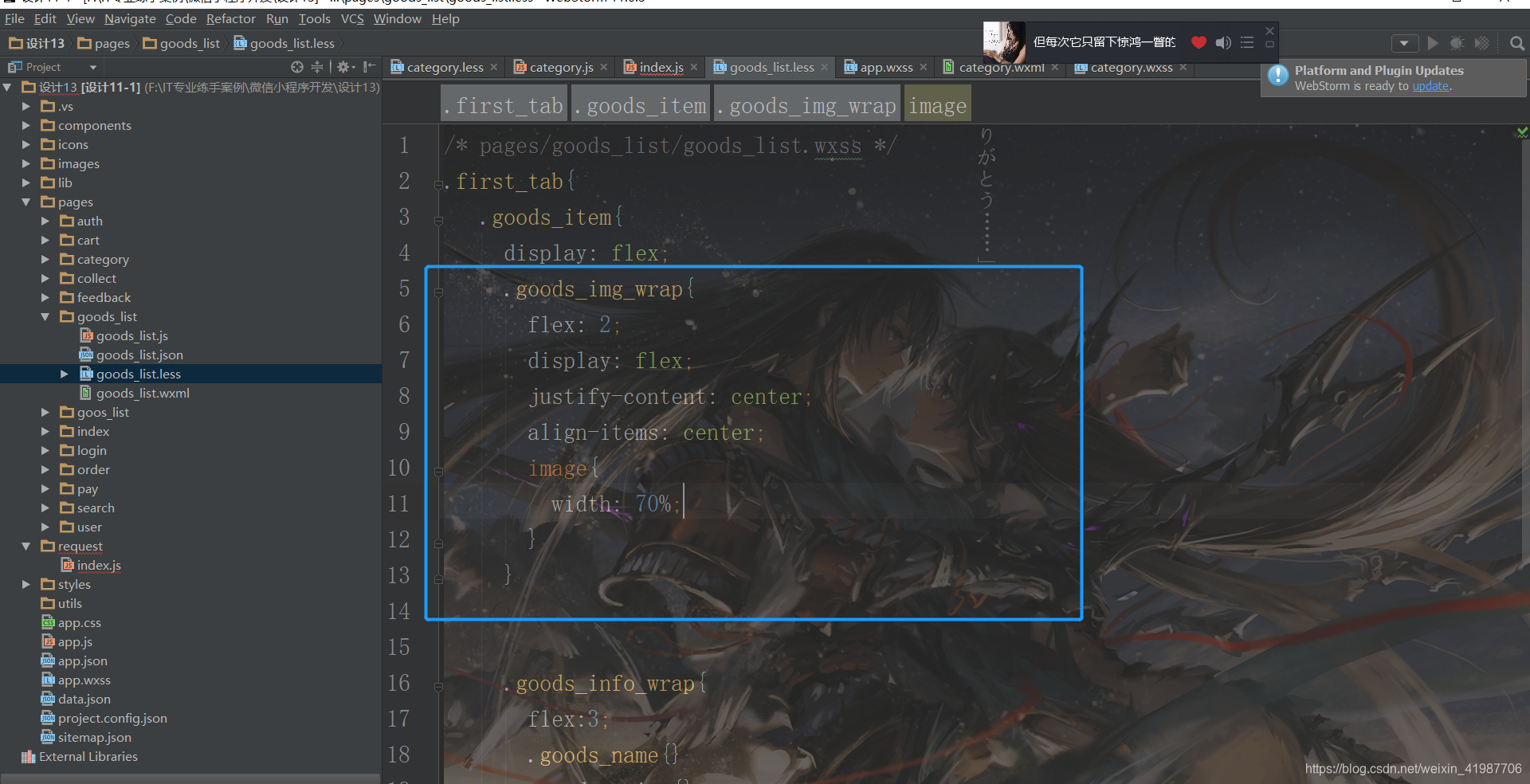Expand the components folder
The image size is (1530, 784).
(26, 125)
